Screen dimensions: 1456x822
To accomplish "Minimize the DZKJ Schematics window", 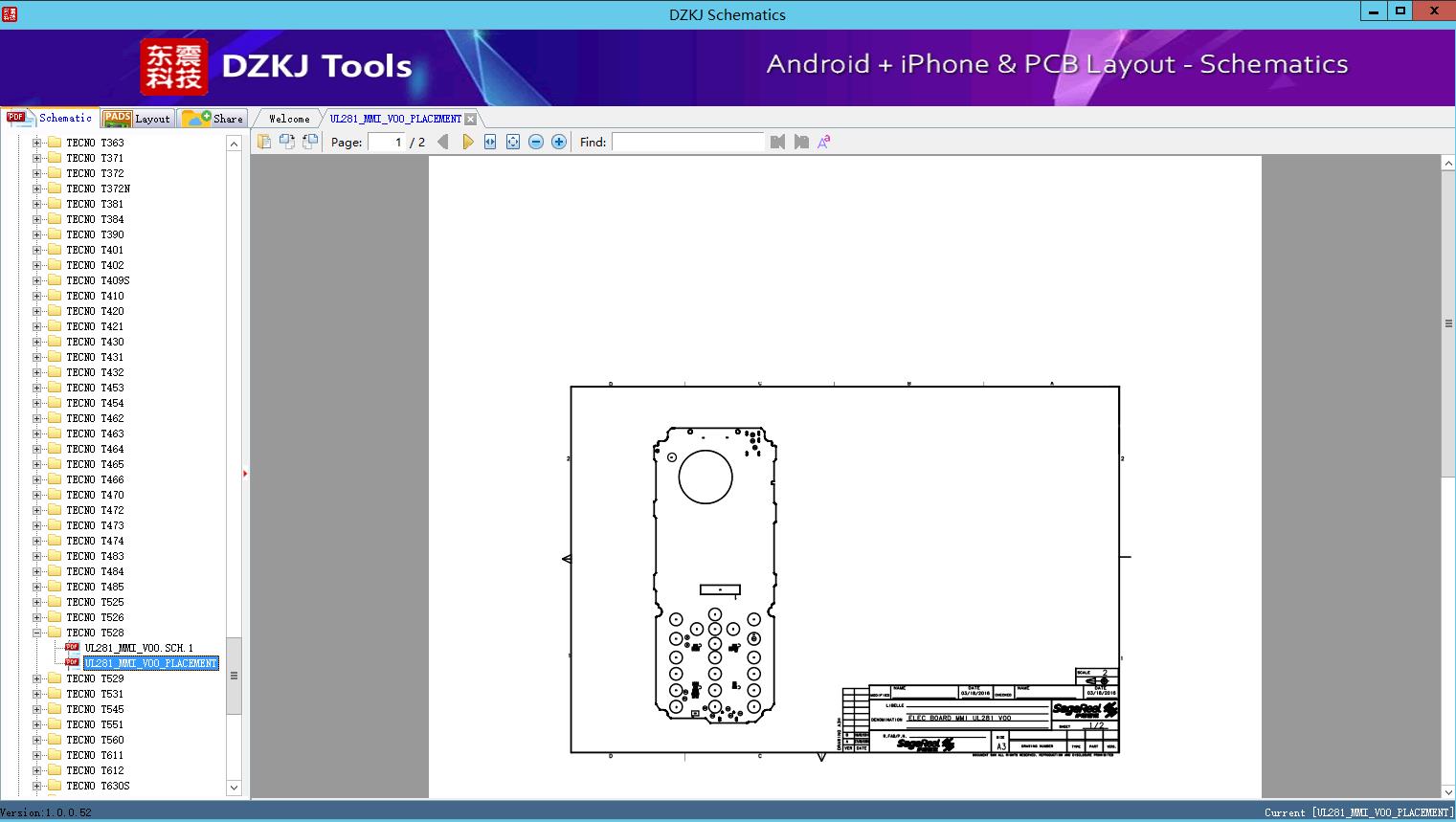I will coord(1374,11).
